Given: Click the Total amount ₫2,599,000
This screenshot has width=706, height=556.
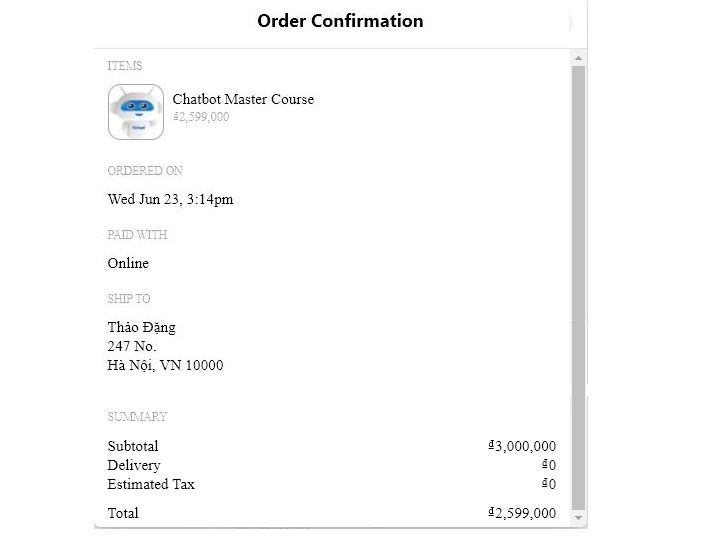Looking at the screenshot, I should tap(522, 513).
